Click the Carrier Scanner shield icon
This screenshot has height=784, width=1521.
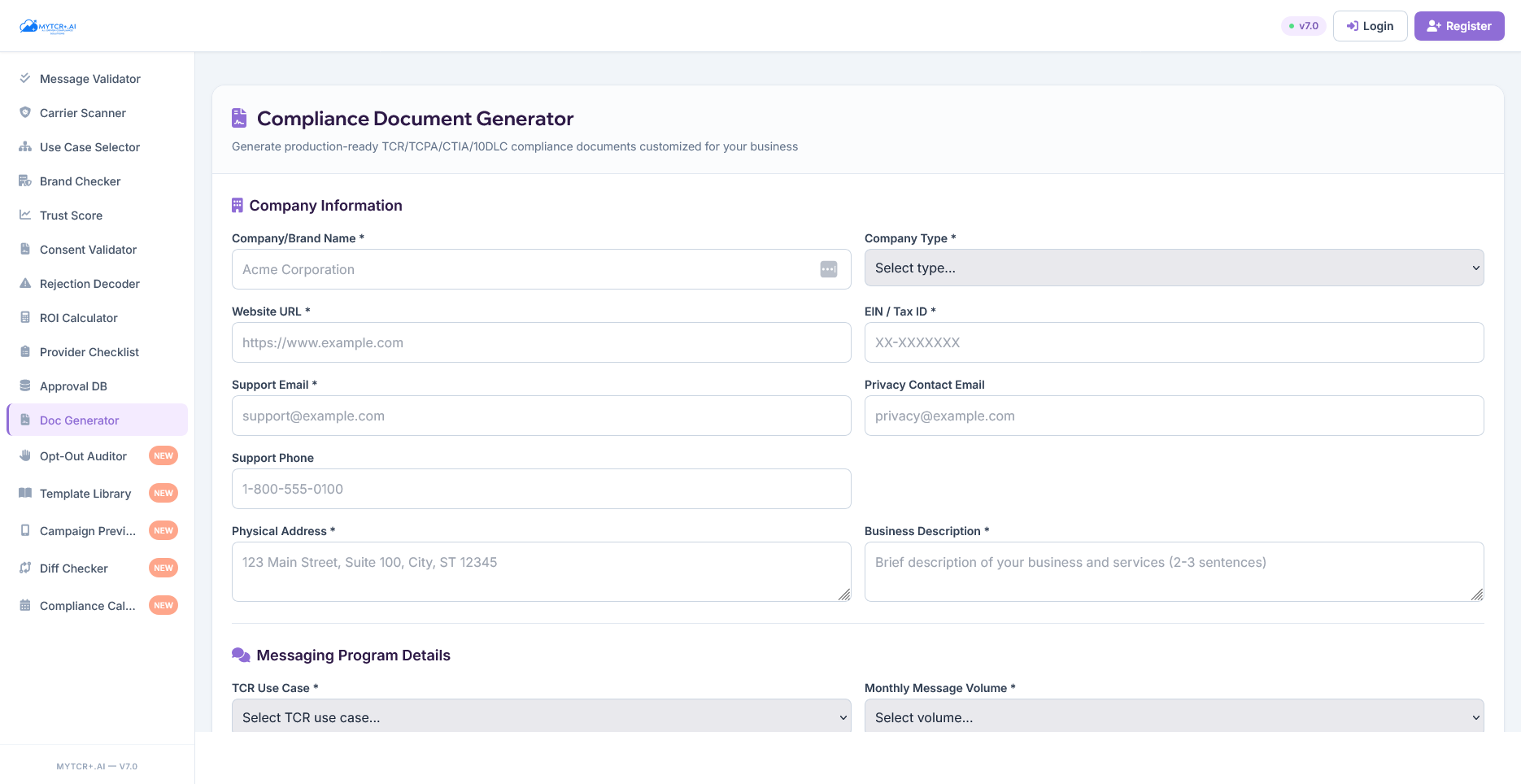coord(25,113)
